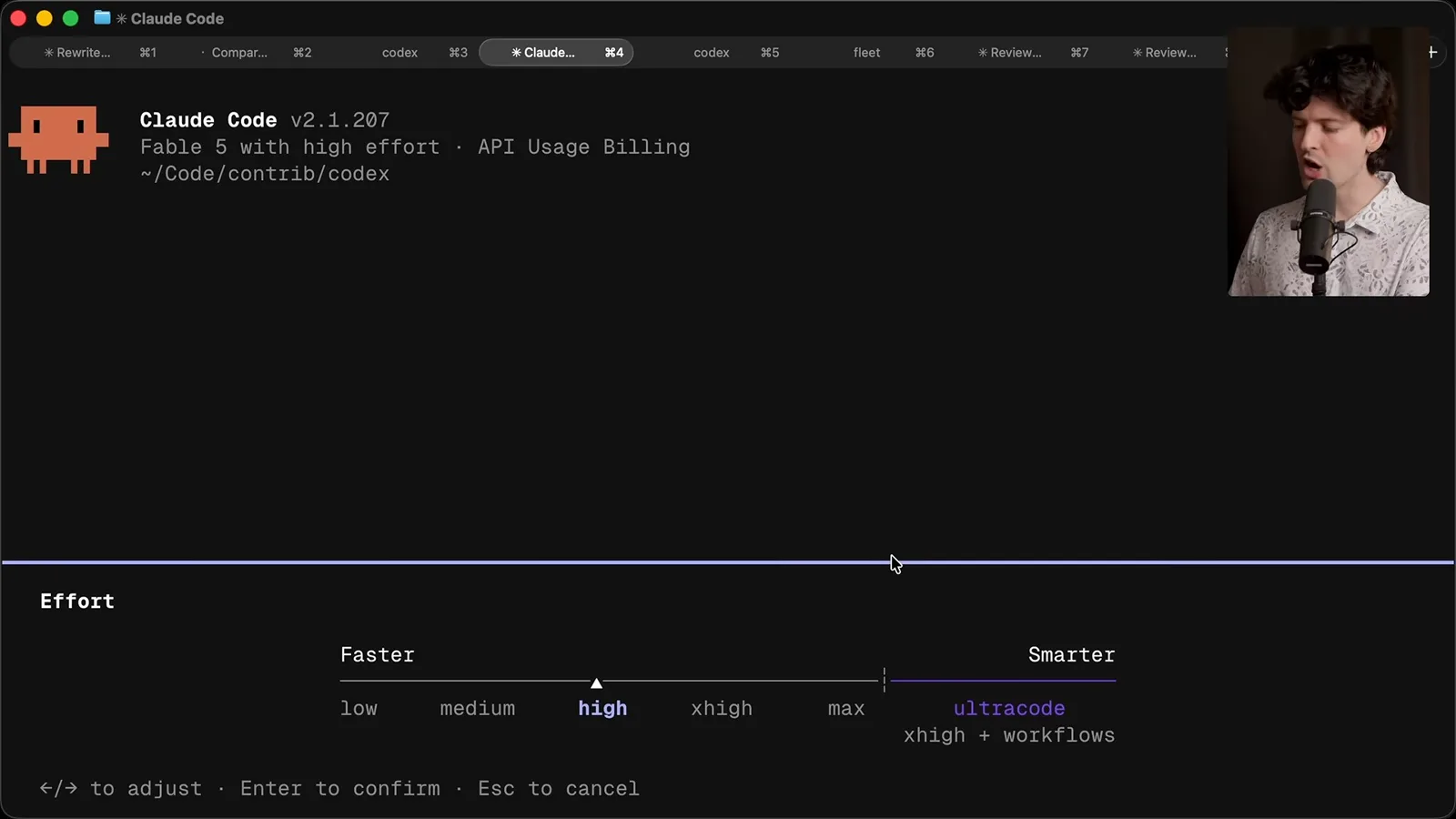Click the path ~/Code/contrib/codex
The image size is (1456, 819).
[265, 174]
